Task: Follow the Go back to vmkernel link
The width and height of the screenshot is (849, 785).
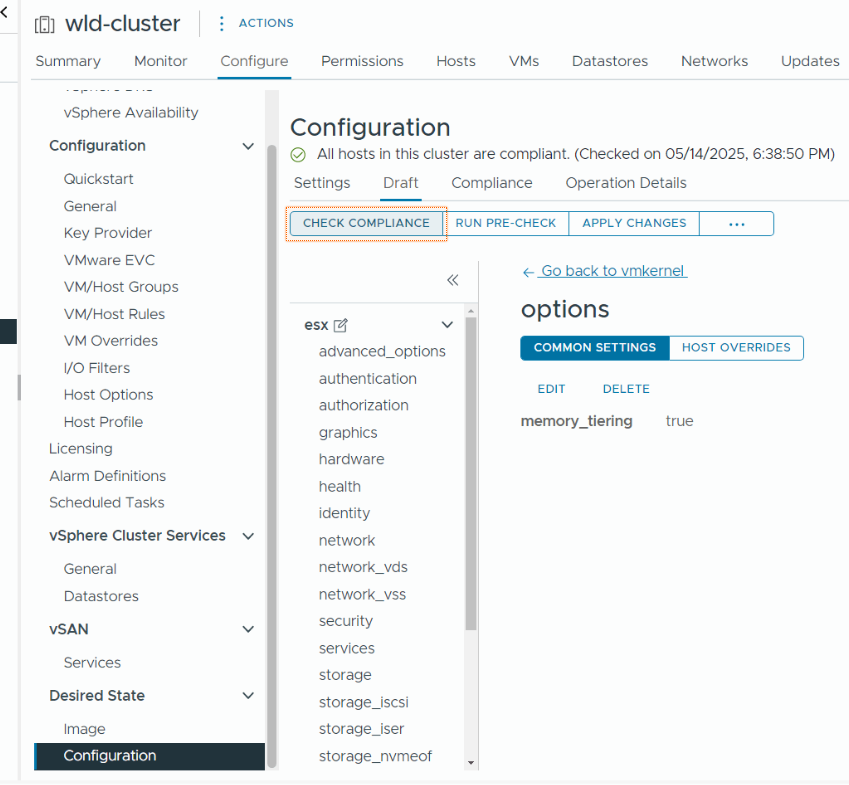Action: coord(605,271)
